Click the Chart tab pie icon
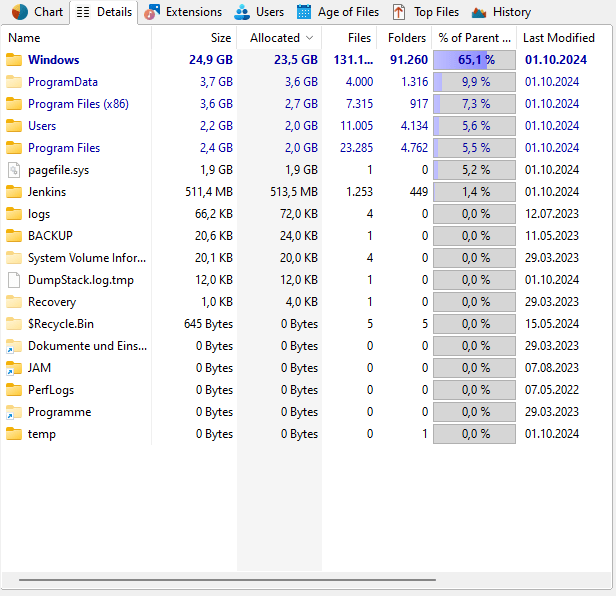Image resolution: width=616 pixels, height=596 pixels. point(19,12)
